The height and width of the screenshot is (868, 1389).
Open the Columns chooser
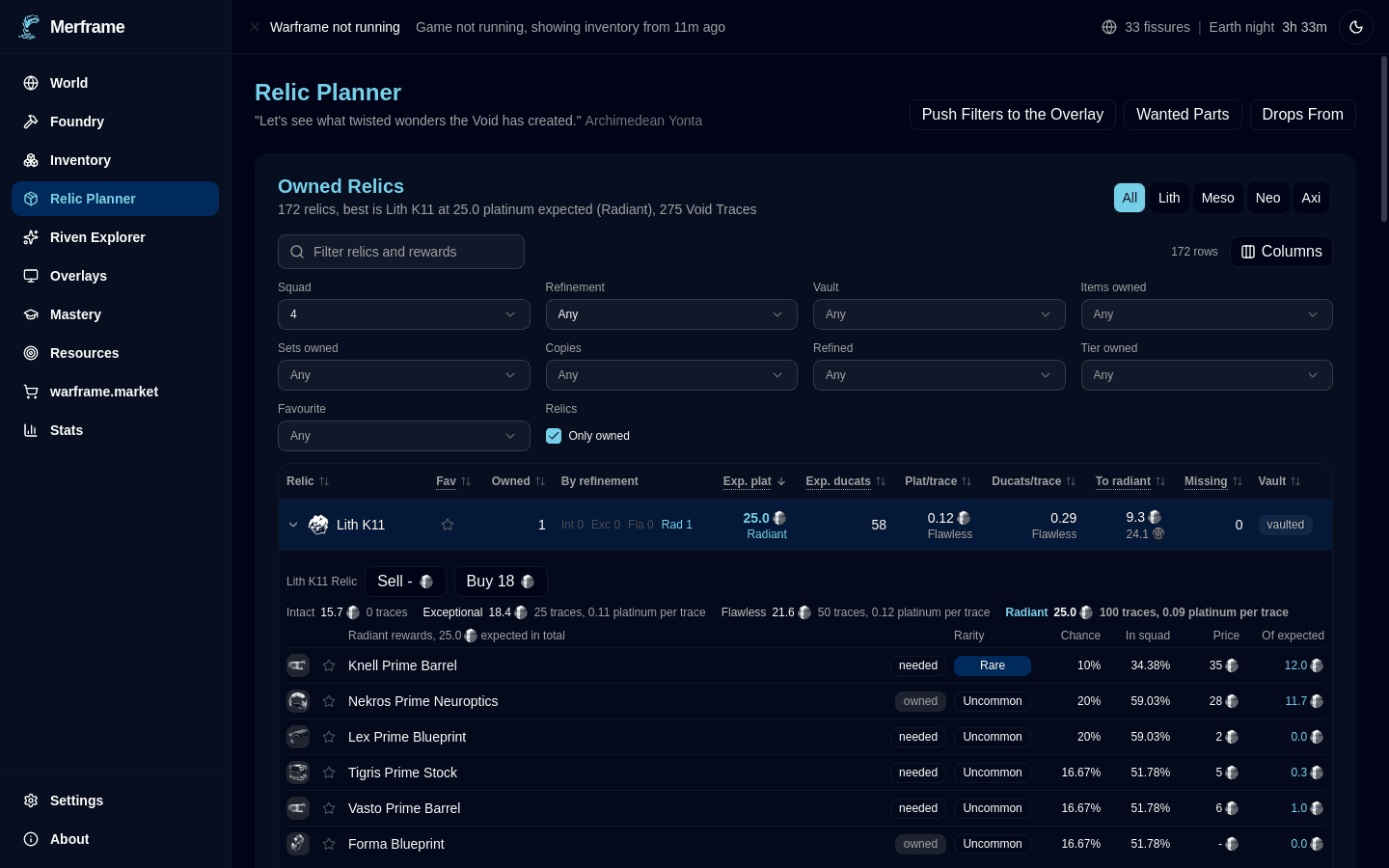(x=1281, y=252)
